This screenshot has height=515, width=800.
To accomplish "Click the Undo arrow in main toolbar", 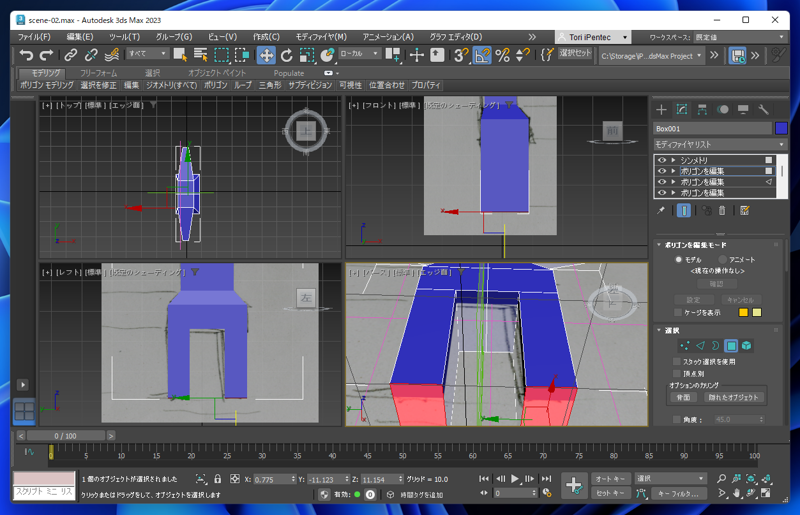I will click(26, 55).
